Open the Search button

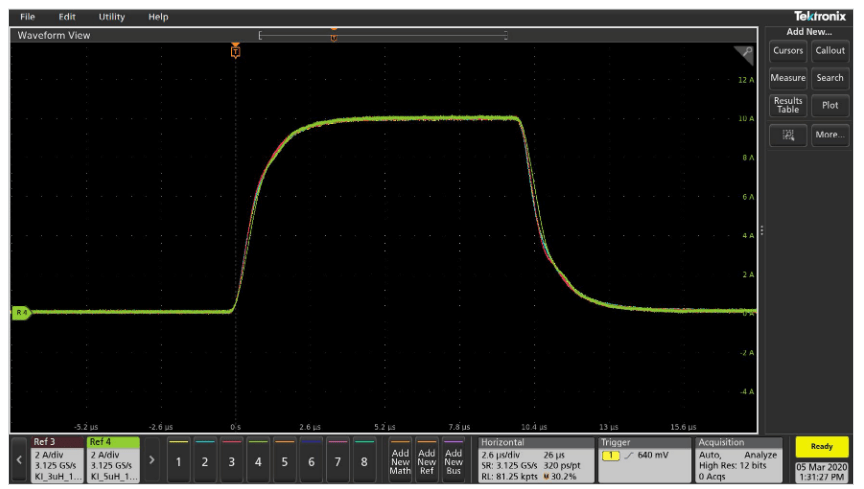coord(830,78)
